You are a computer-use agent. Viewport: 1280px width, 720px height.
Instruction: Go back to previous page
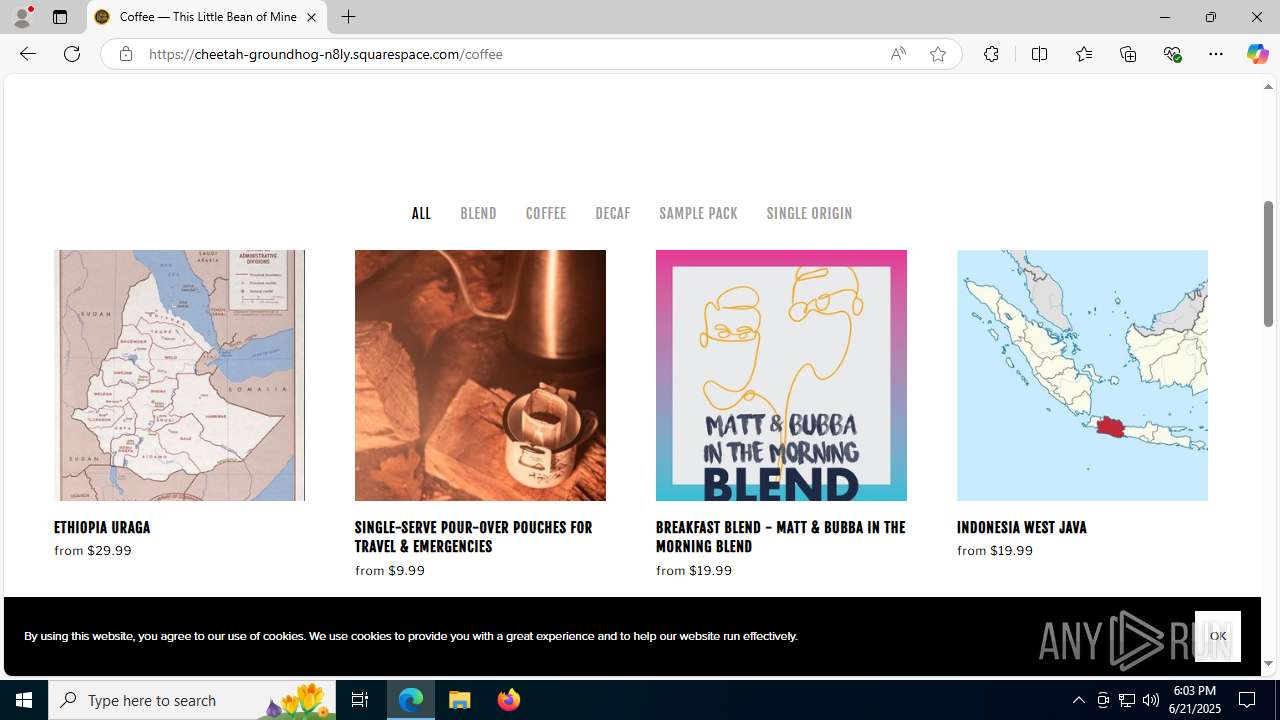(x=27, y=54)
